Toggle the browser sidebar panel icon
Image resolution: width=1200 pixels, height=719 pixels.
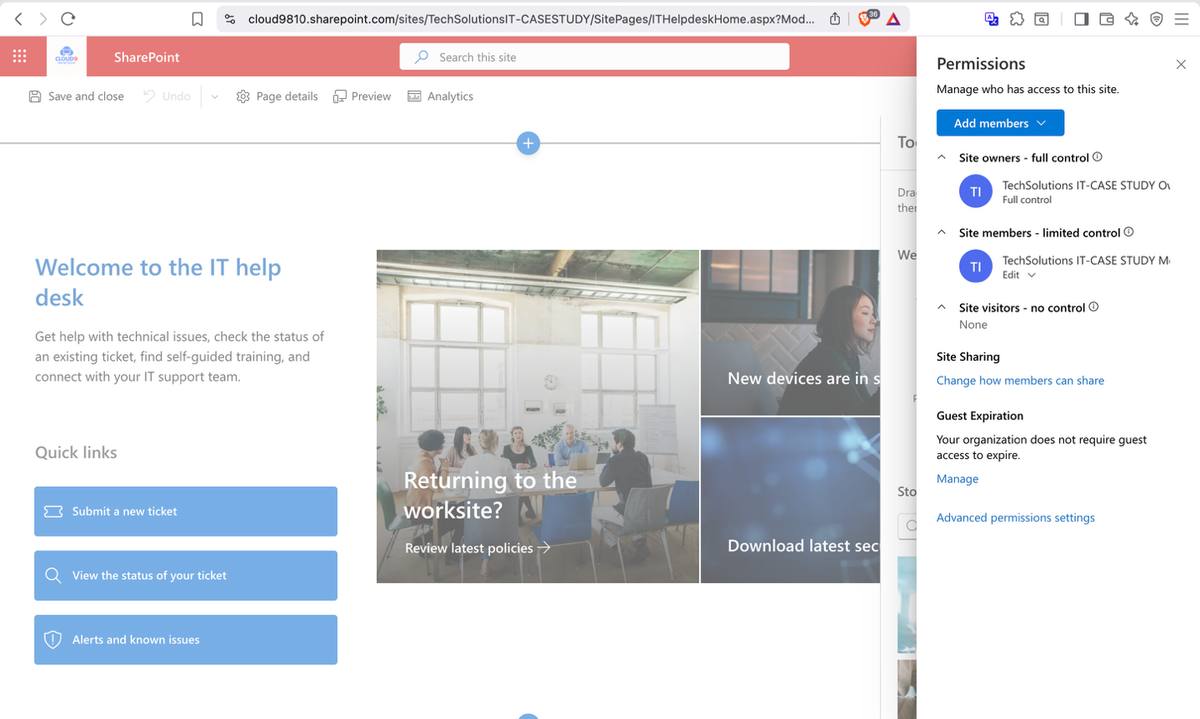point(1081,18)
